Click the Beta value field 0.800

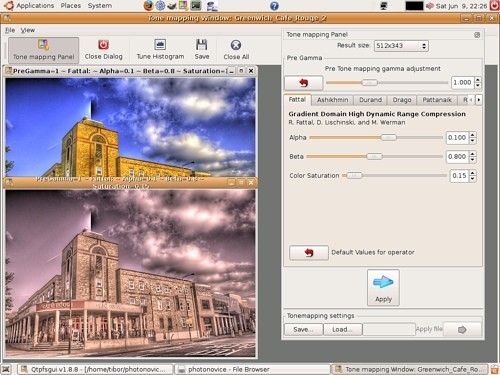point(457,157)
